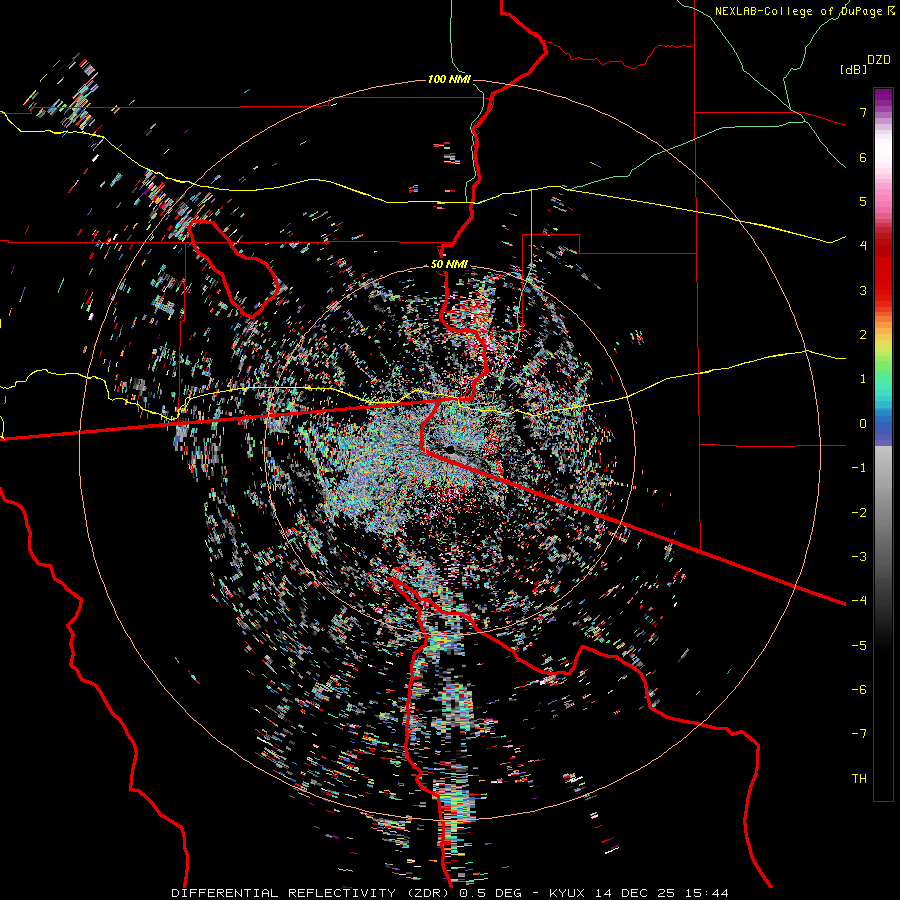Click the red segment of the colorbar near 3 dB
Image resolution: width=900 pixels, height=900 pixels.
883,287
